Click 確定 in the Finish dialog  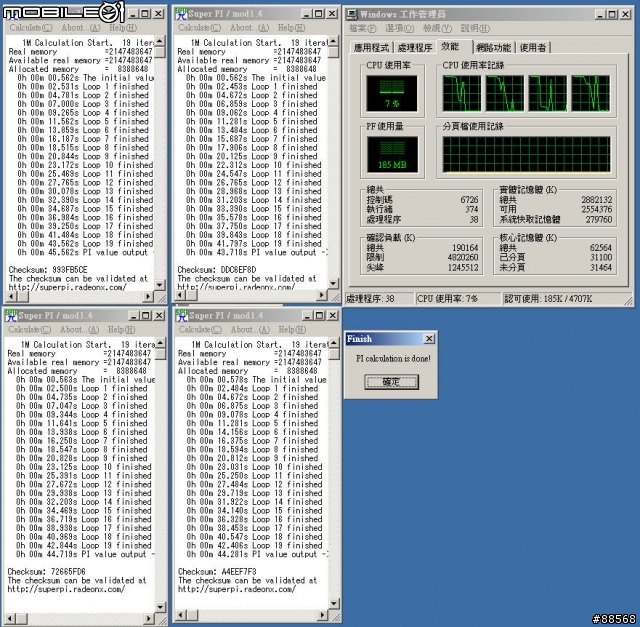pyautogui.click(x=391, y=382)
